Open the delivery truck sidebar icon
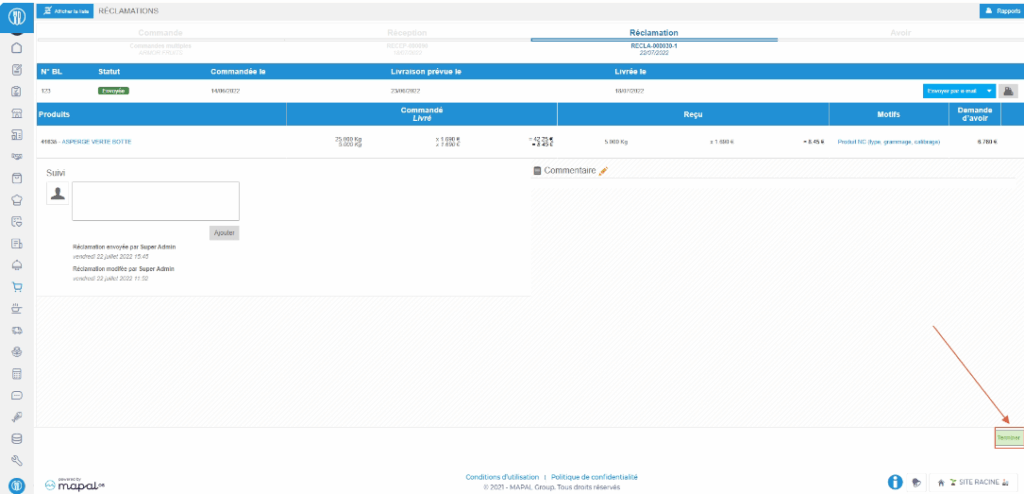Viewport: 1024px width, 494px height. tap(17, 330)
